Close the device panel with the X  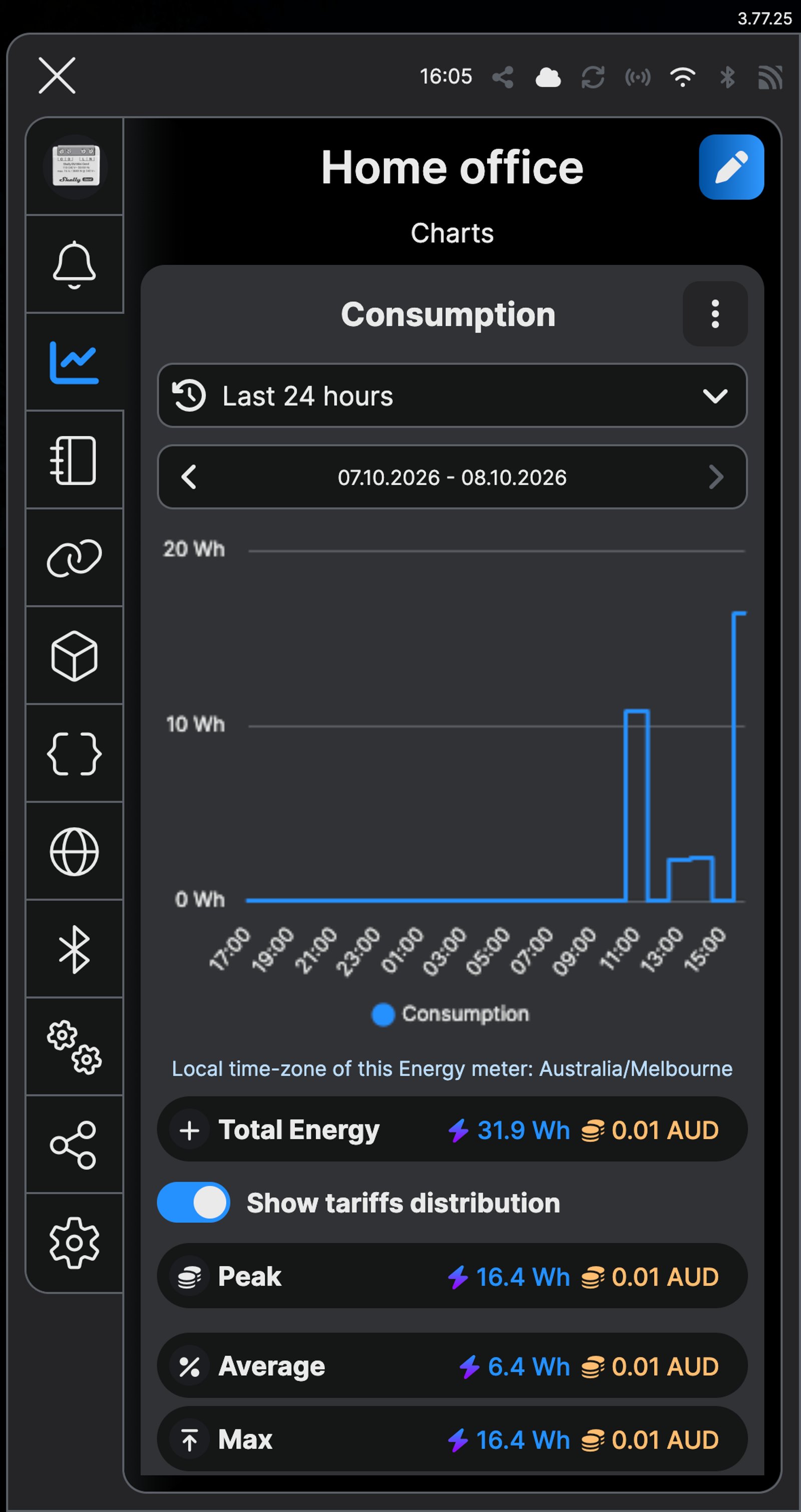click(x=57, y=76)
